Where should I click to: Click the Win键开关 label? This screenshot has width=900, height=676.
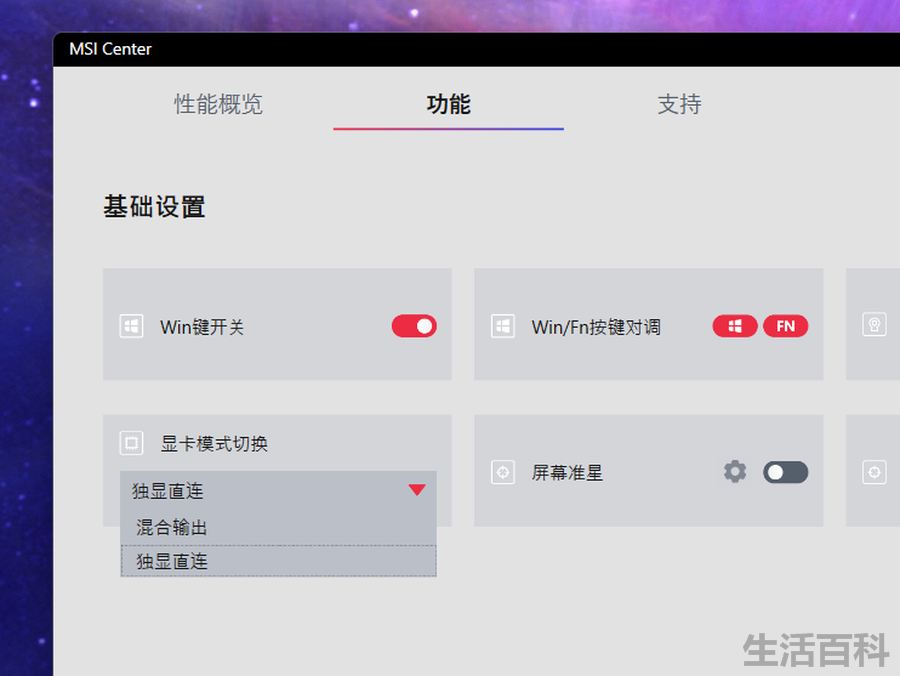[x=202, y=327]
